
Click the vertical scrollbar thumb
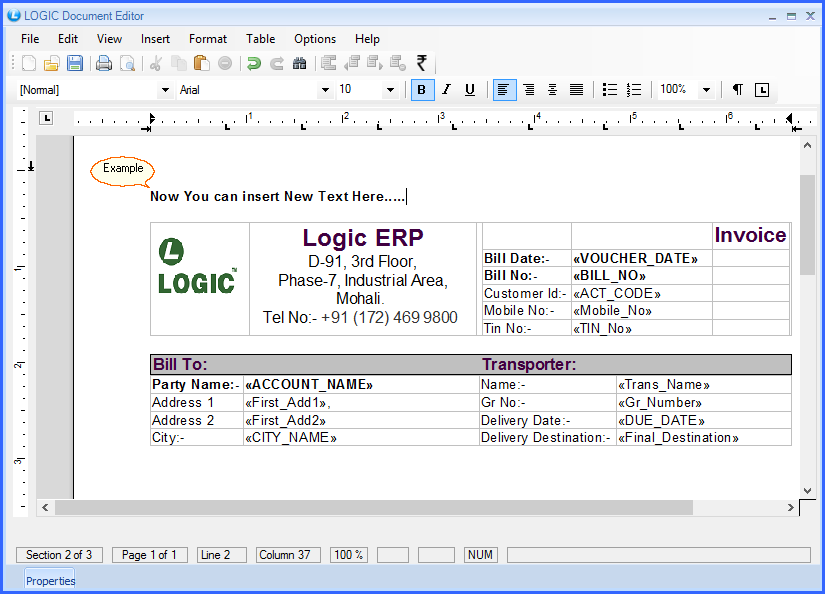tap(807, 225)
